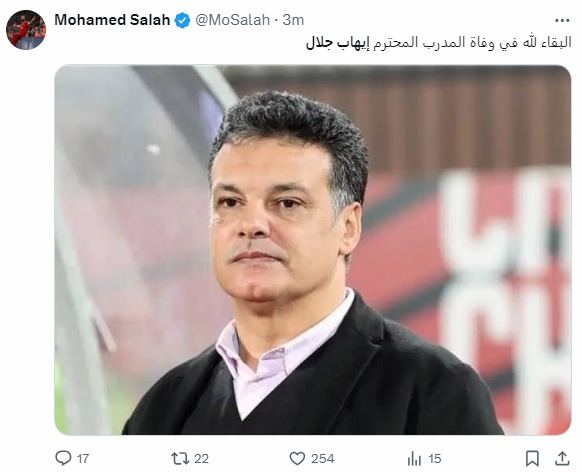Like the tweet with the heart icon
The image size is (582, 472).
tap(297, 459)
